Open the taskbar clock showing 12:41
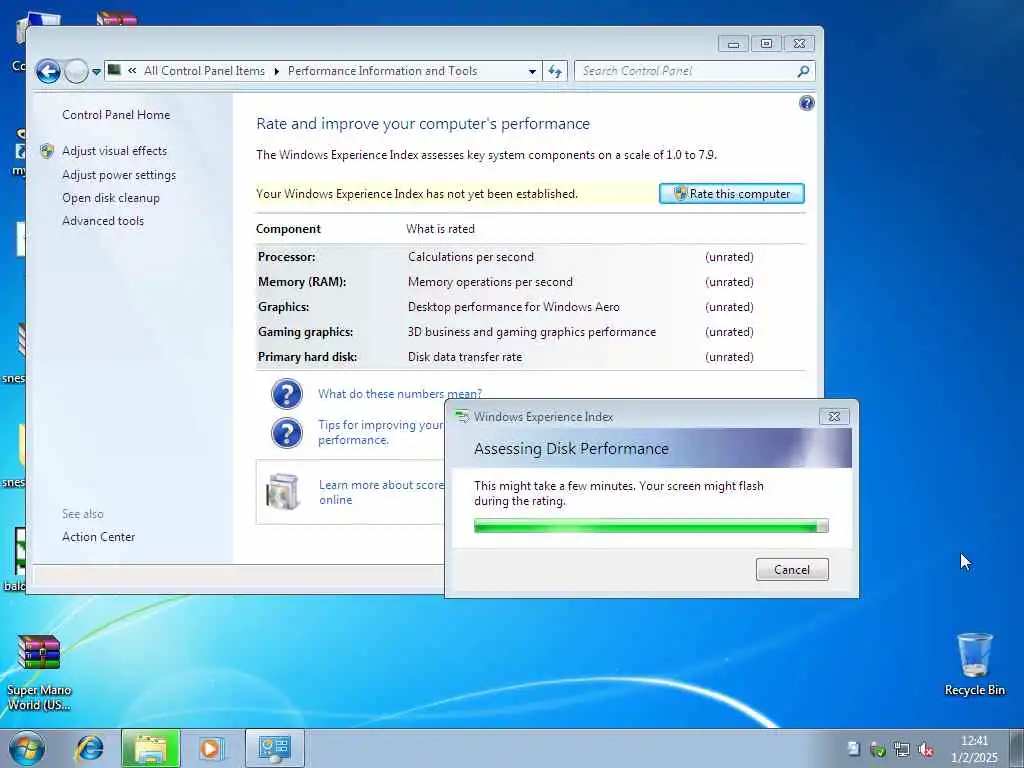 974,749
